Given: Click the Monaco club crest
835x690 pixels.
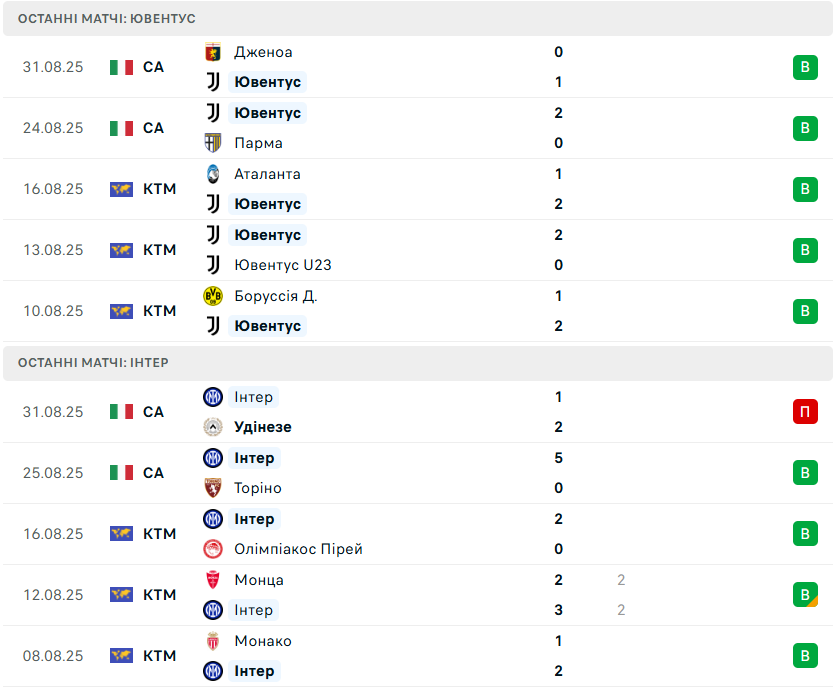Looking at the screenshot, I should click(213, 641).
